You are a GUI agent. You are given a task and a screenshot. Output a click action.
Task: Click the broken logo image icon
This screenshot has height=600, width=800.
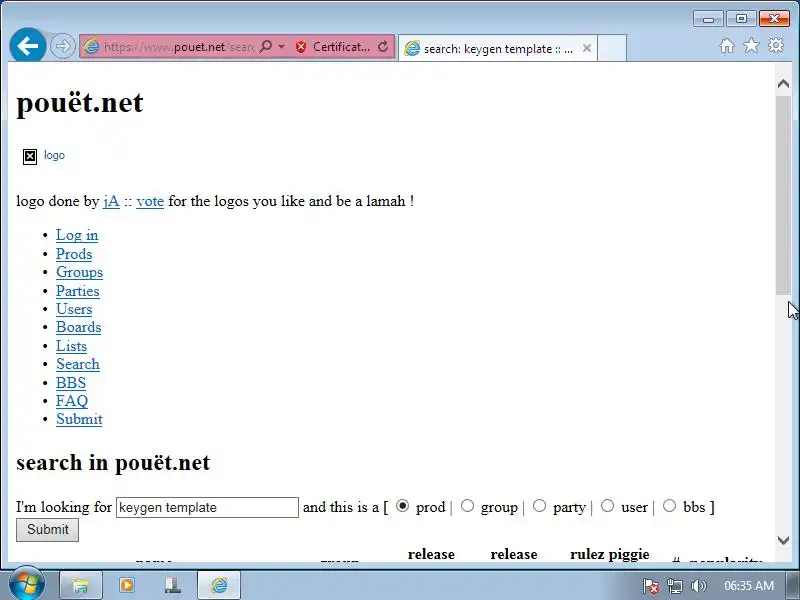pyautogui.click(x=30, y=157)
